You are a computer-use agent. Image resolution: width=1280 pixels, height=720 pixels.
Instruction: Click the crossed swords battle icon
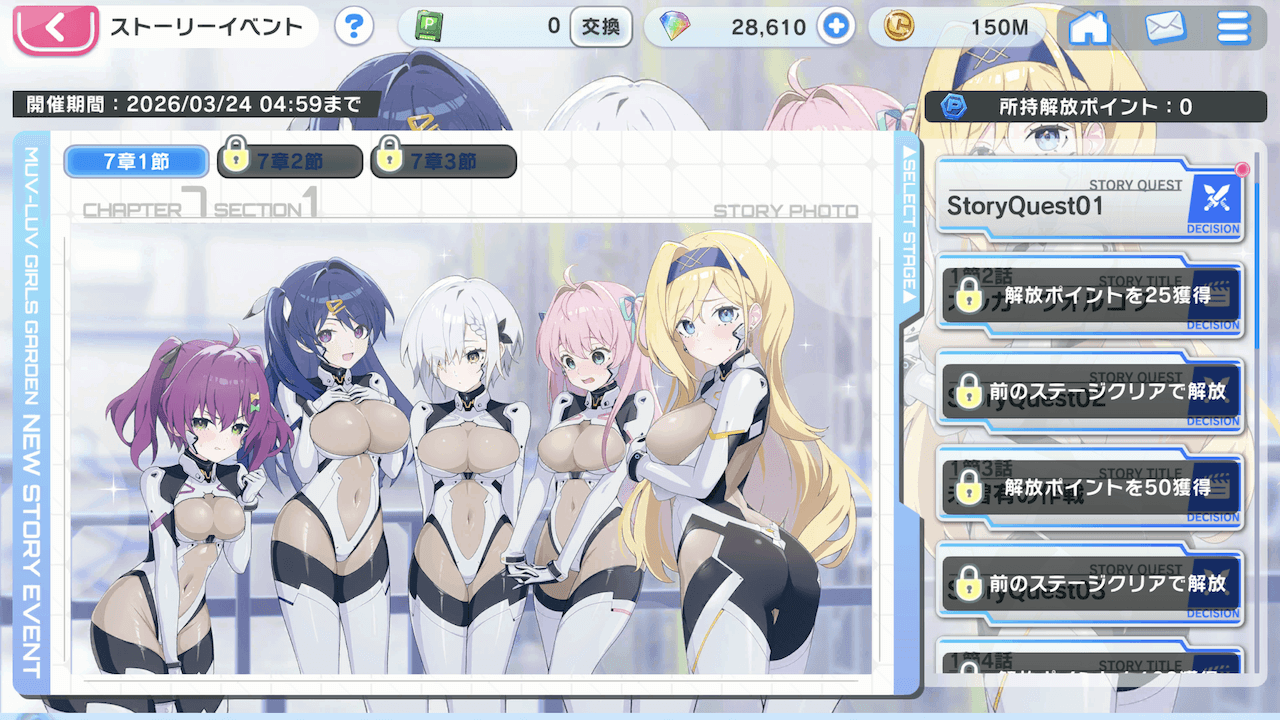pos(1215,200)
